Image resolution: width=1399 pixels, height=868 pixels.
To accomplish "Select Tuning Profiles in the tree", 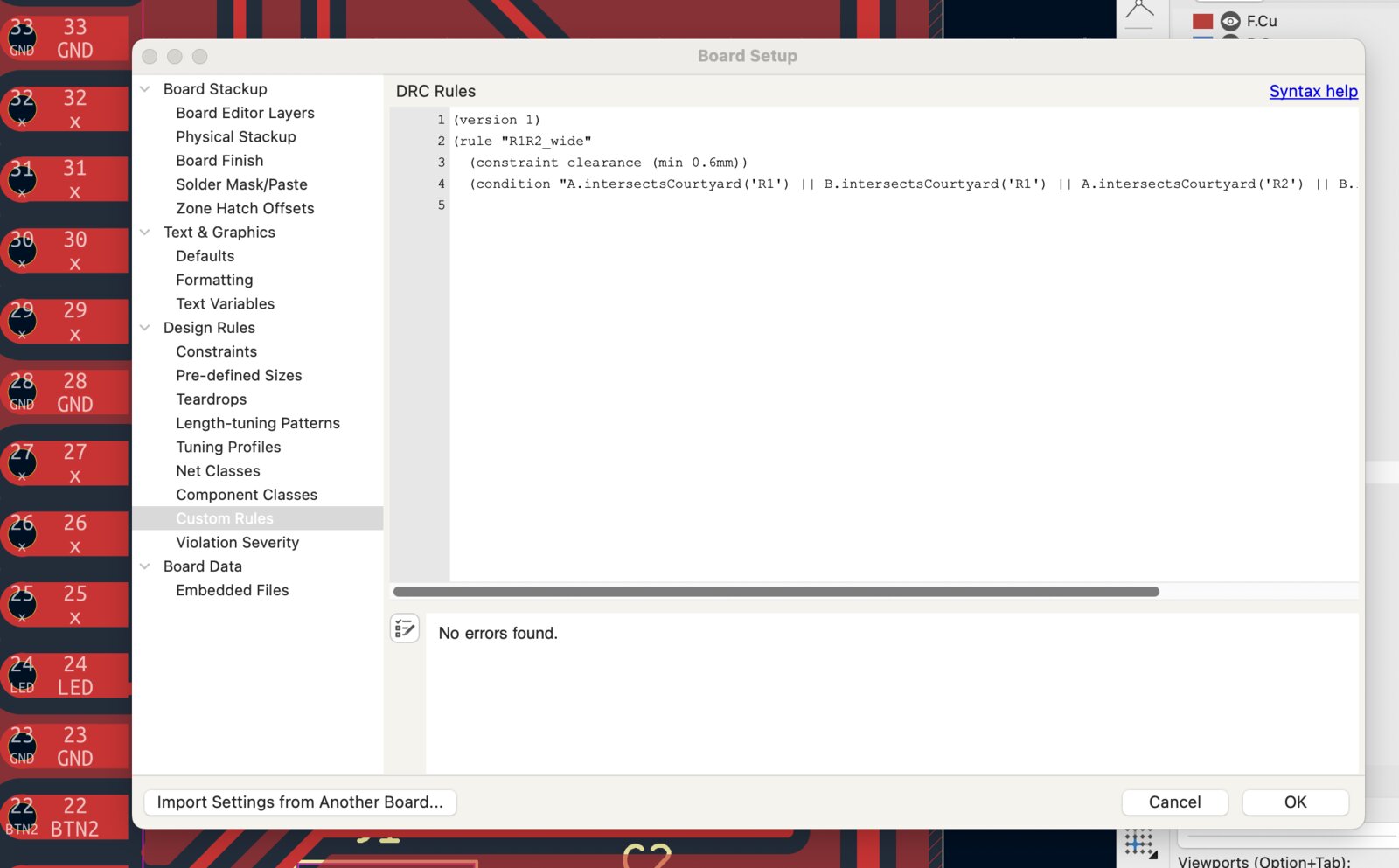I will point(228,447).
